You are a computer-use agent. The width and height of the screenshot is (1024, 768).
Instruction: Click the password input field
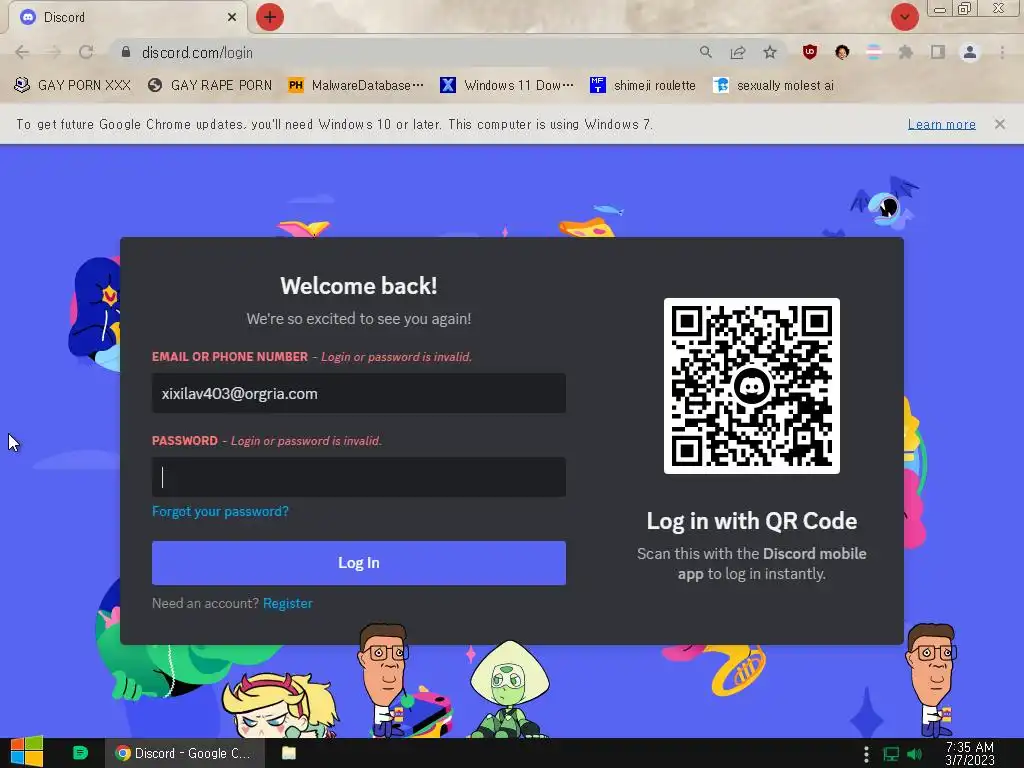pos(359,477)
